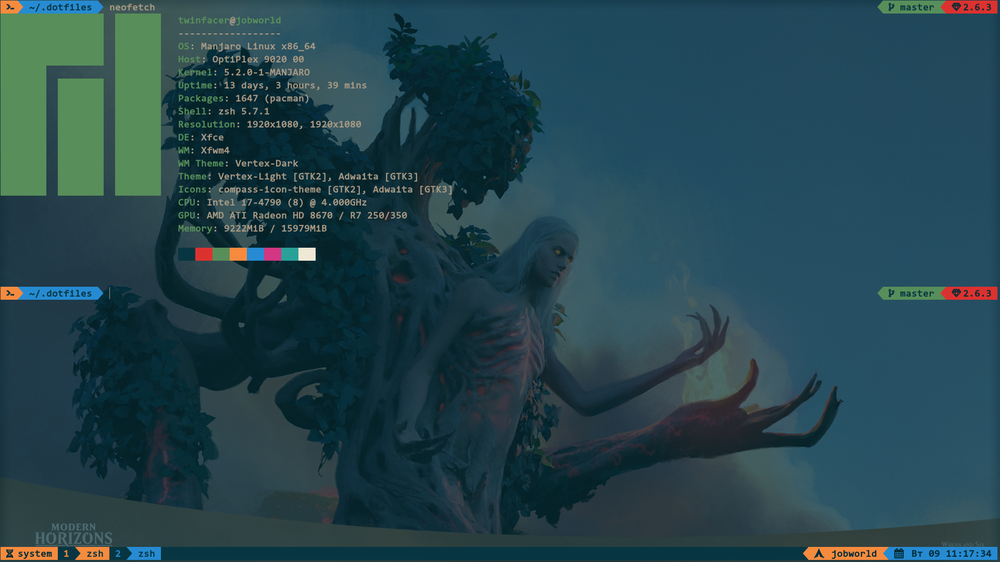Select the blue color block

255,255
